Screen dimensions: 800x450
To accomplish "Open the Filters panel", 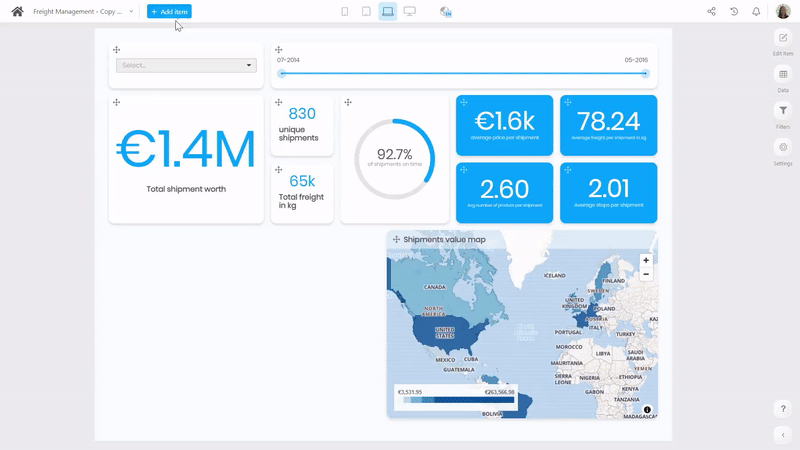I will click(783, 114).
